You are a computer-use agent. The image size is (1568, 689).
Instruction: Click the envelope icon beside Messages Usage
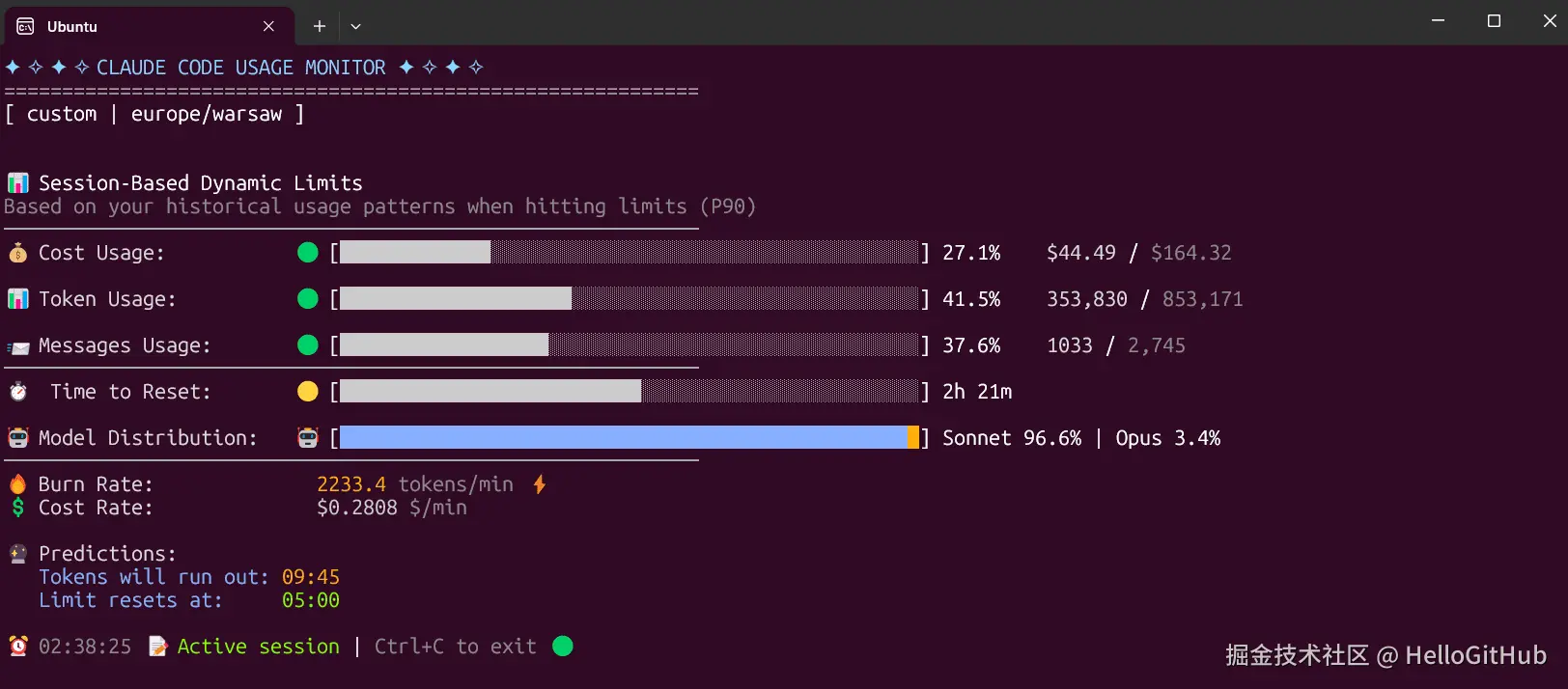[x=17, y=346]
